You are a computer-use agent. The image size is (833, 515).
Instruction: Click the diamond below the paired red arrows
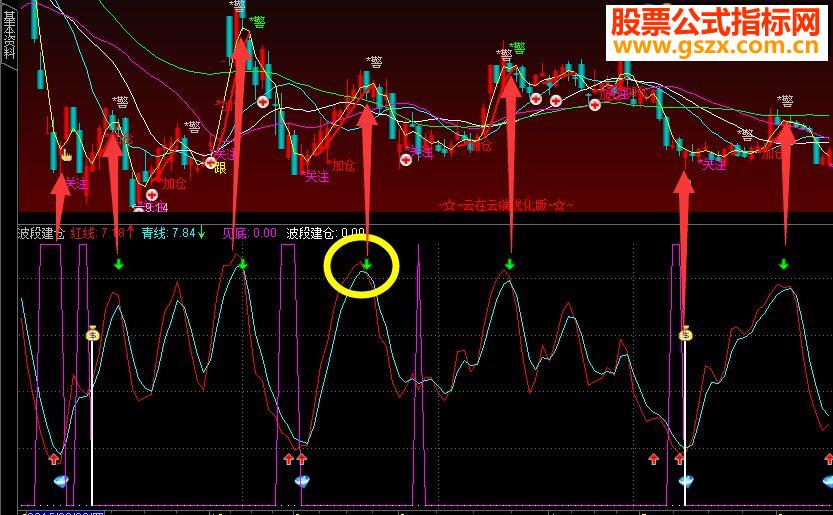[303, 481]
